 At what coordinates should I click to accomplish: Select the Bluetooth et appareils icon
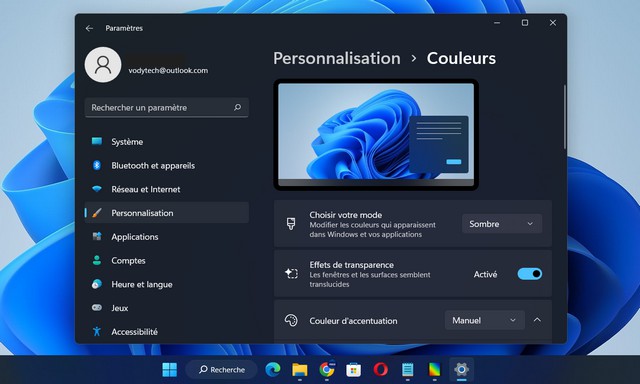tap(97, 165)
